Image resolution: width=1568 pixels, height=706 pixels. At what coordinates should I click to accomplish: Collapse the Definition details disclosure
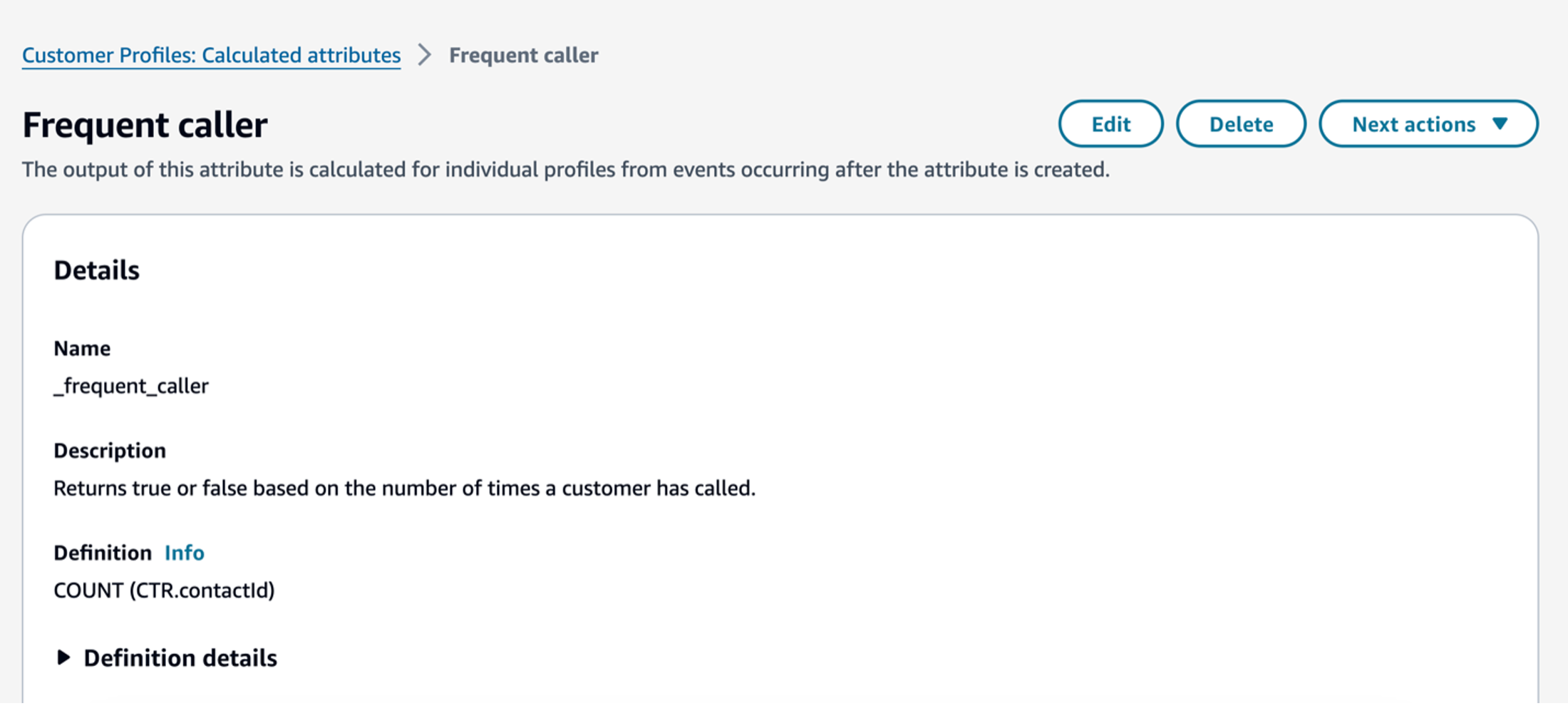(180, 658)
